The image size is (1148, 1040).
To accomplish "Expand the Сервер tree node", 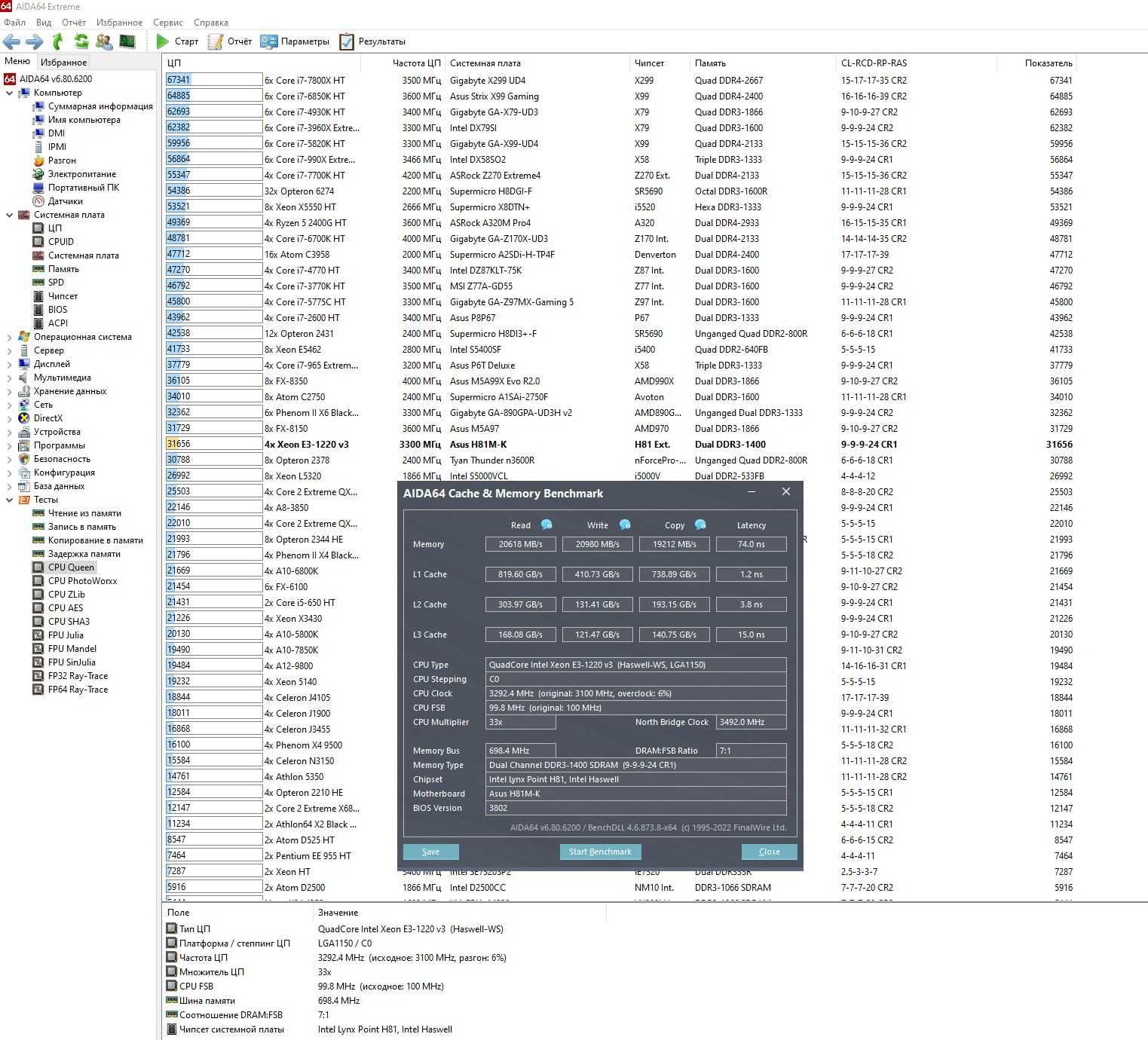I will [9, 350].
